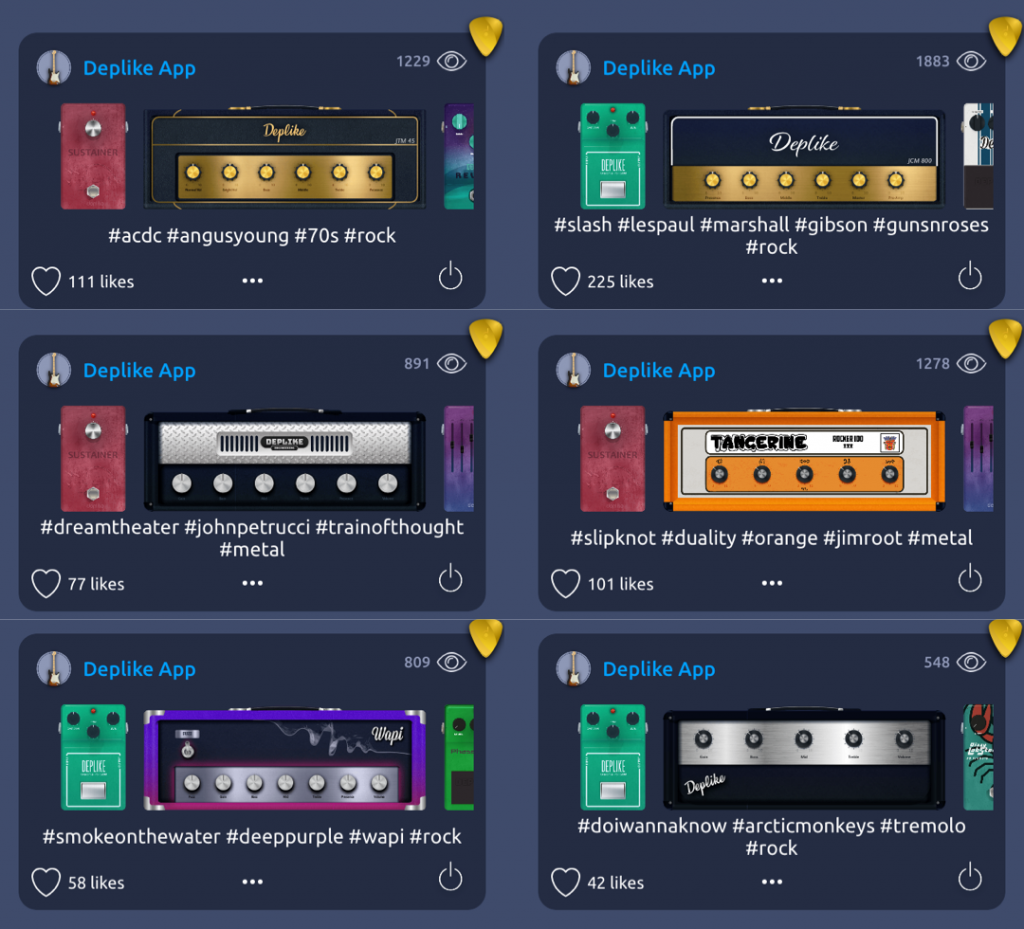
Task: Open Deplike App profile on #slipknot card
Action: coord(659,370)
